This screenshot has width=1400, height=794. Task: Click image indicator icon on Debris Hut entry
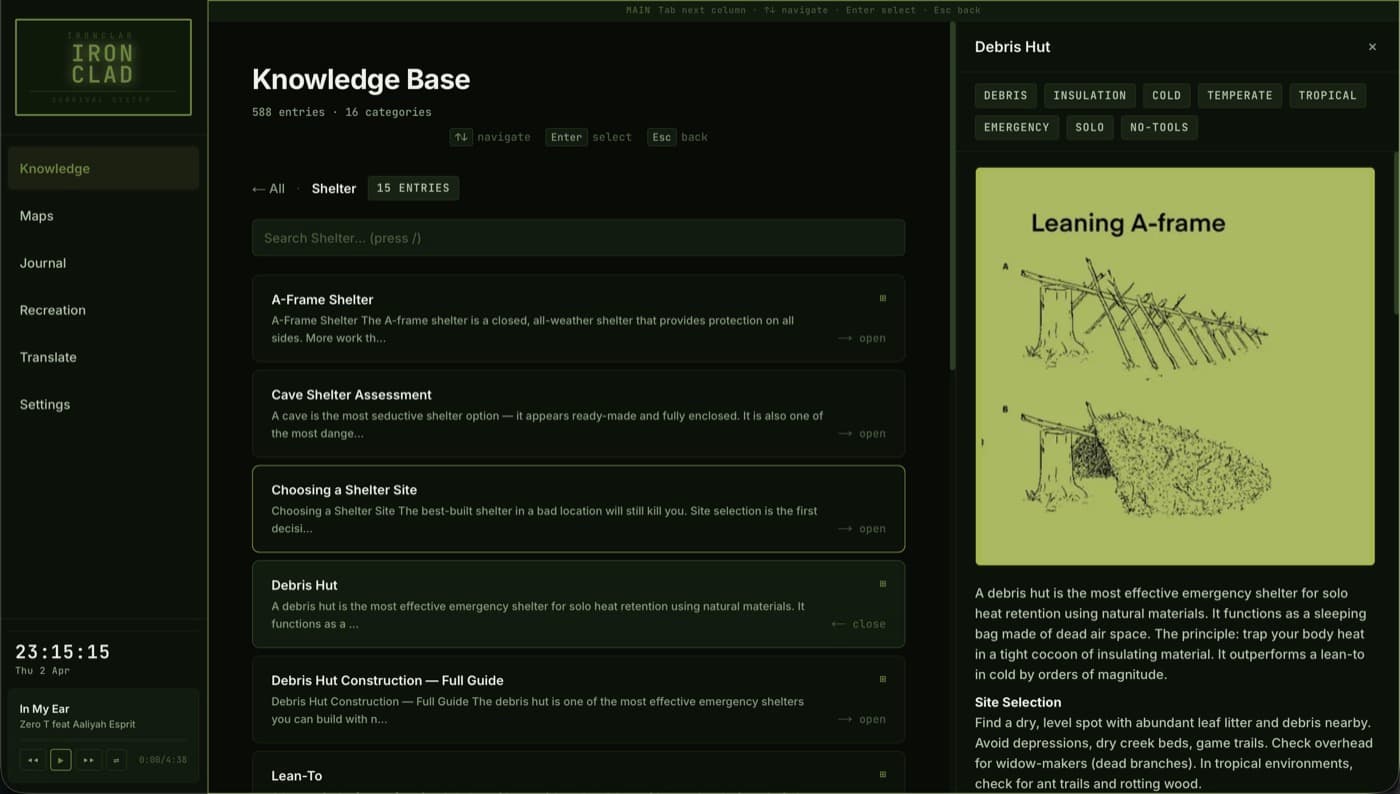882,584
